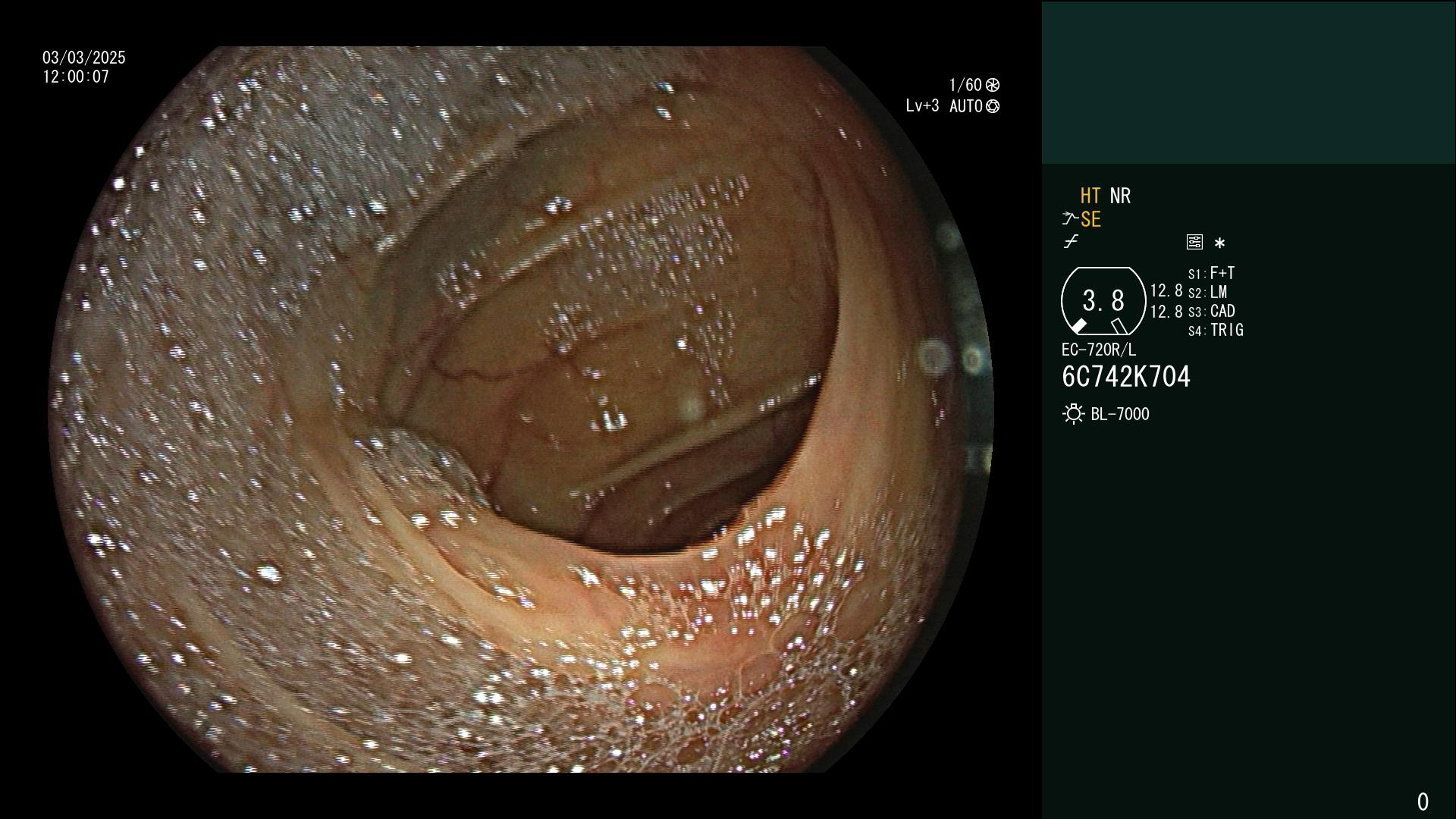Viewport: 1456px width, 819px height.
Task: Select the HT indicator label
Action: pyautogui.click(x=1090, y=196)
